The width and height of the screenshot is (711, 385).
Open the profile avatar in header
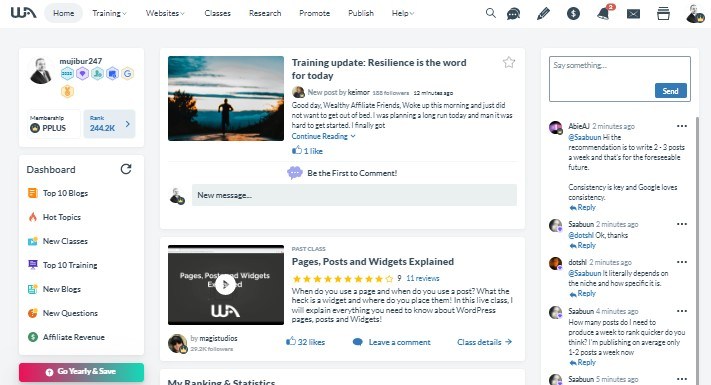click(695, 14)
